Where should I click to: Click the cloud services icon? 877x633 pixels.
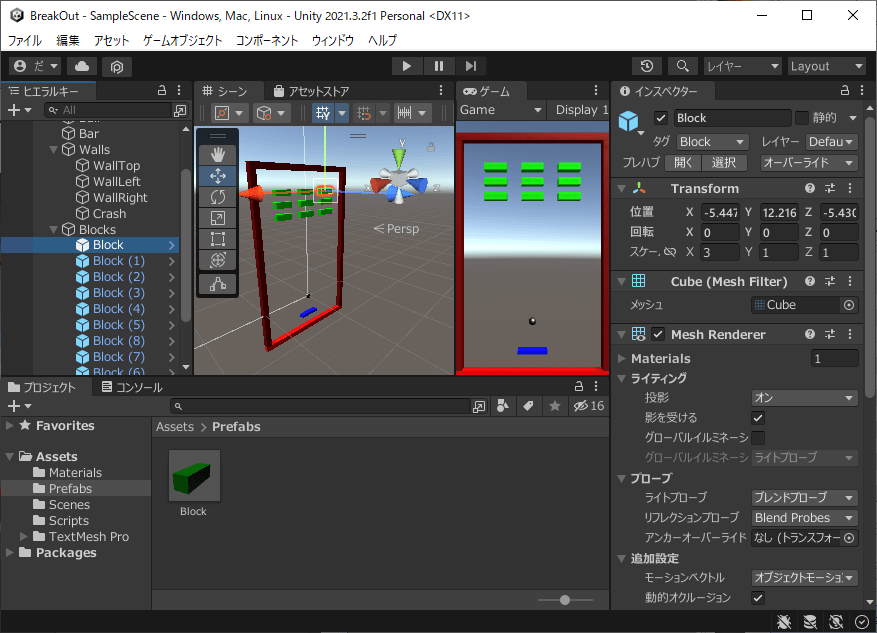pos(82,66)
